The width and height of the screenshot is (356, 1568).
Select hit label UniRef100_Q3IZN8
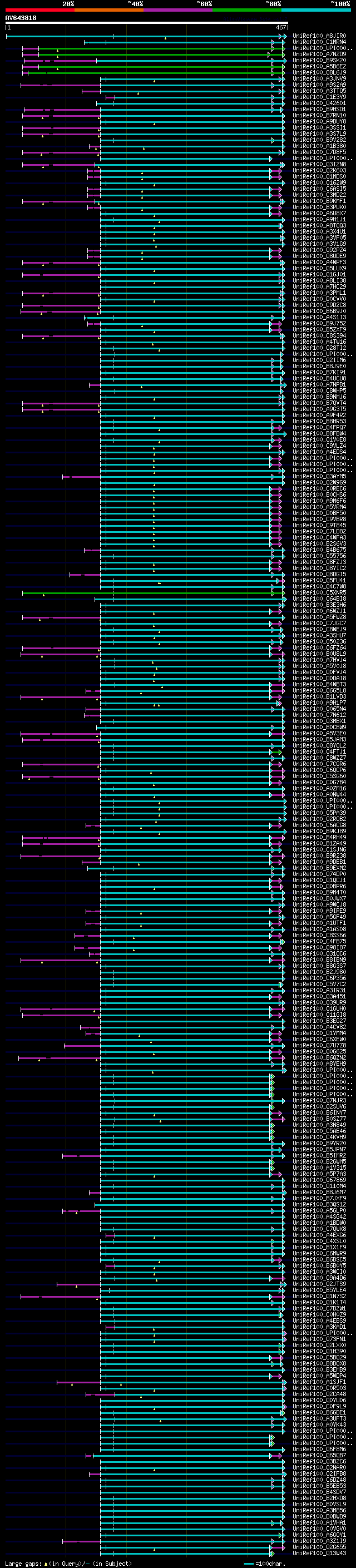319,164
